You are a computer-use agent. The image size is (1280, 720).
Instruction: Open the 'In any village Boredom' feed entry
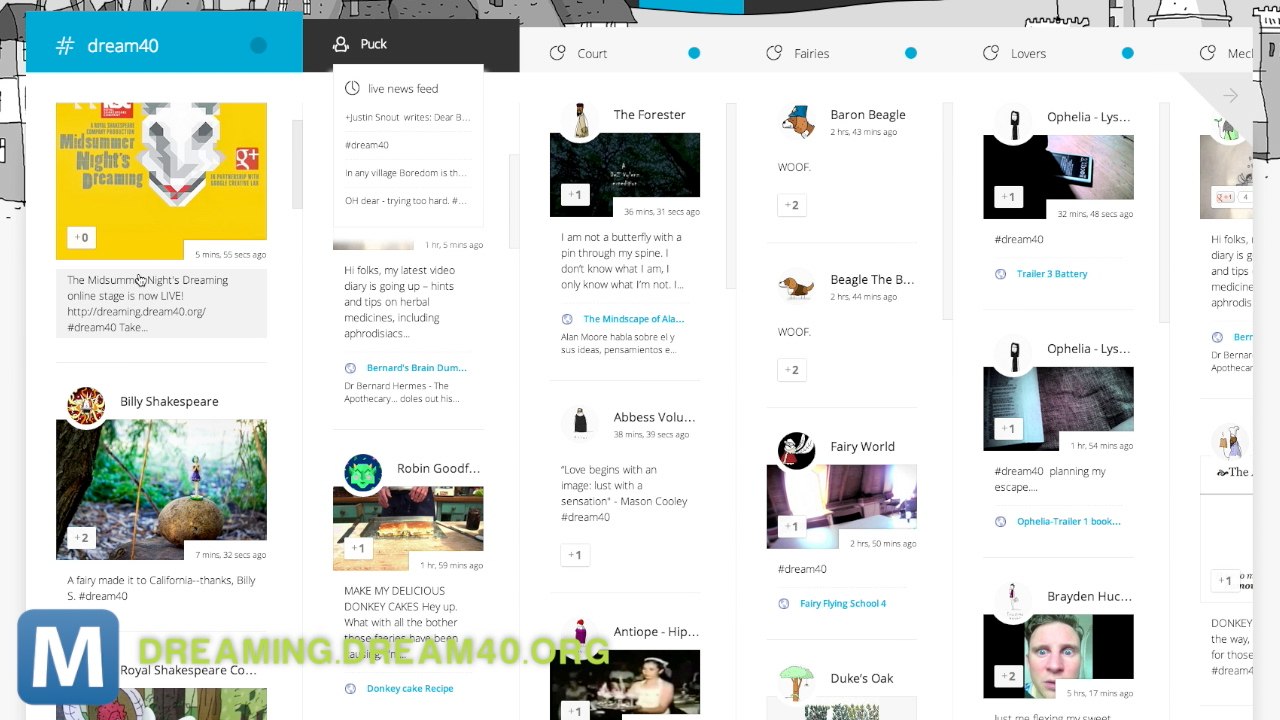(x=406, y=173)
